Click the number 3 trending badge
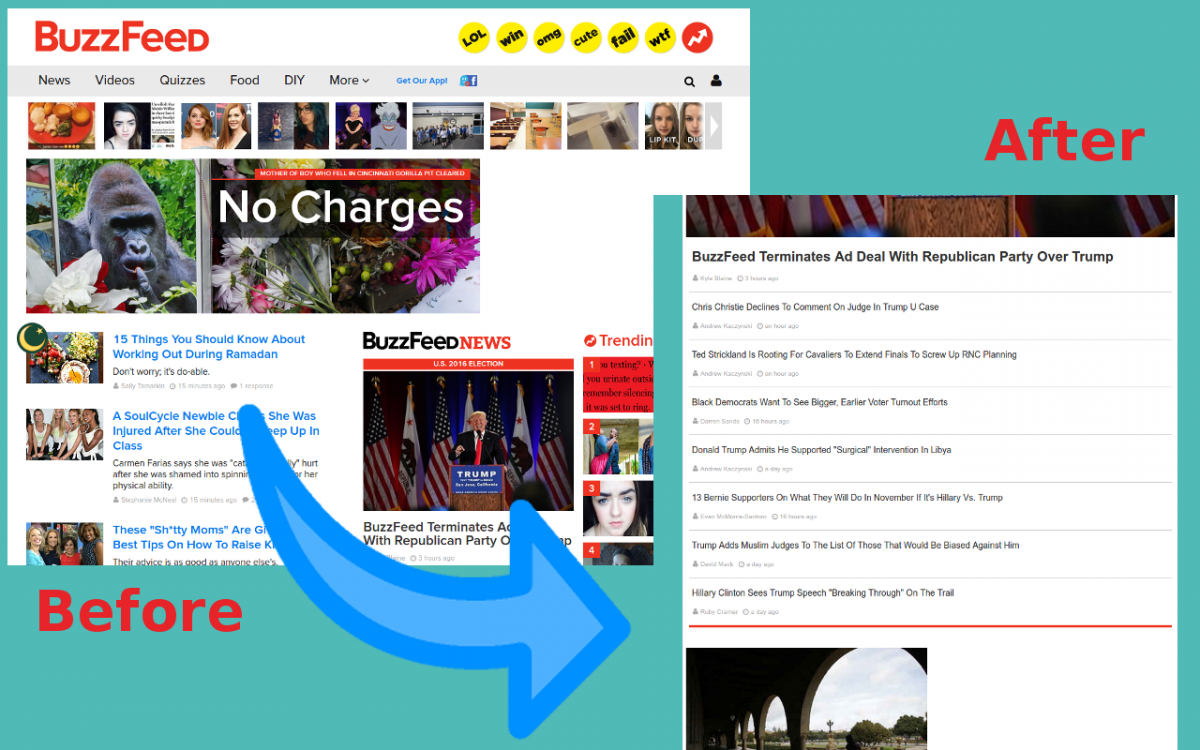1200x750 pixels. point(591,489)
